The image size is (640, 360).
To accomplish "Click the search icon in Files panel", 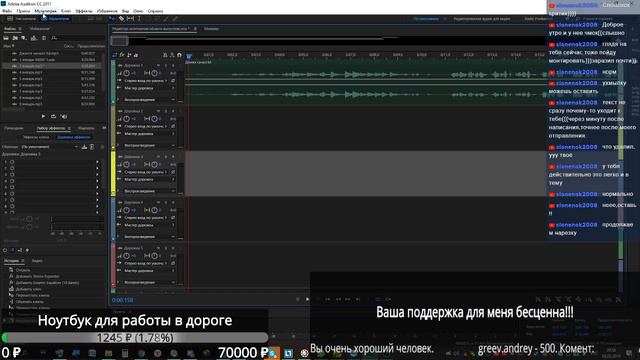I will [54, 38].
